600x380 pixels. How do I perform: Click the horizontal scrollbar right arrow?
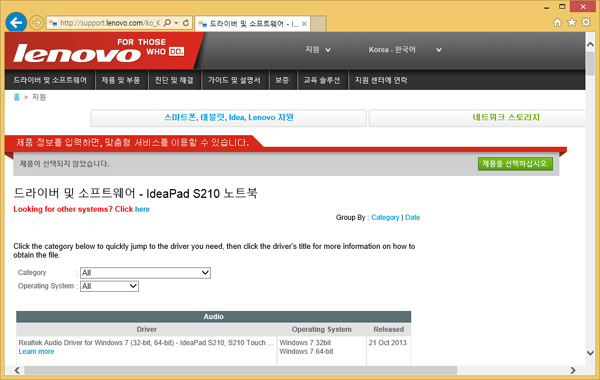click(573, 370)
